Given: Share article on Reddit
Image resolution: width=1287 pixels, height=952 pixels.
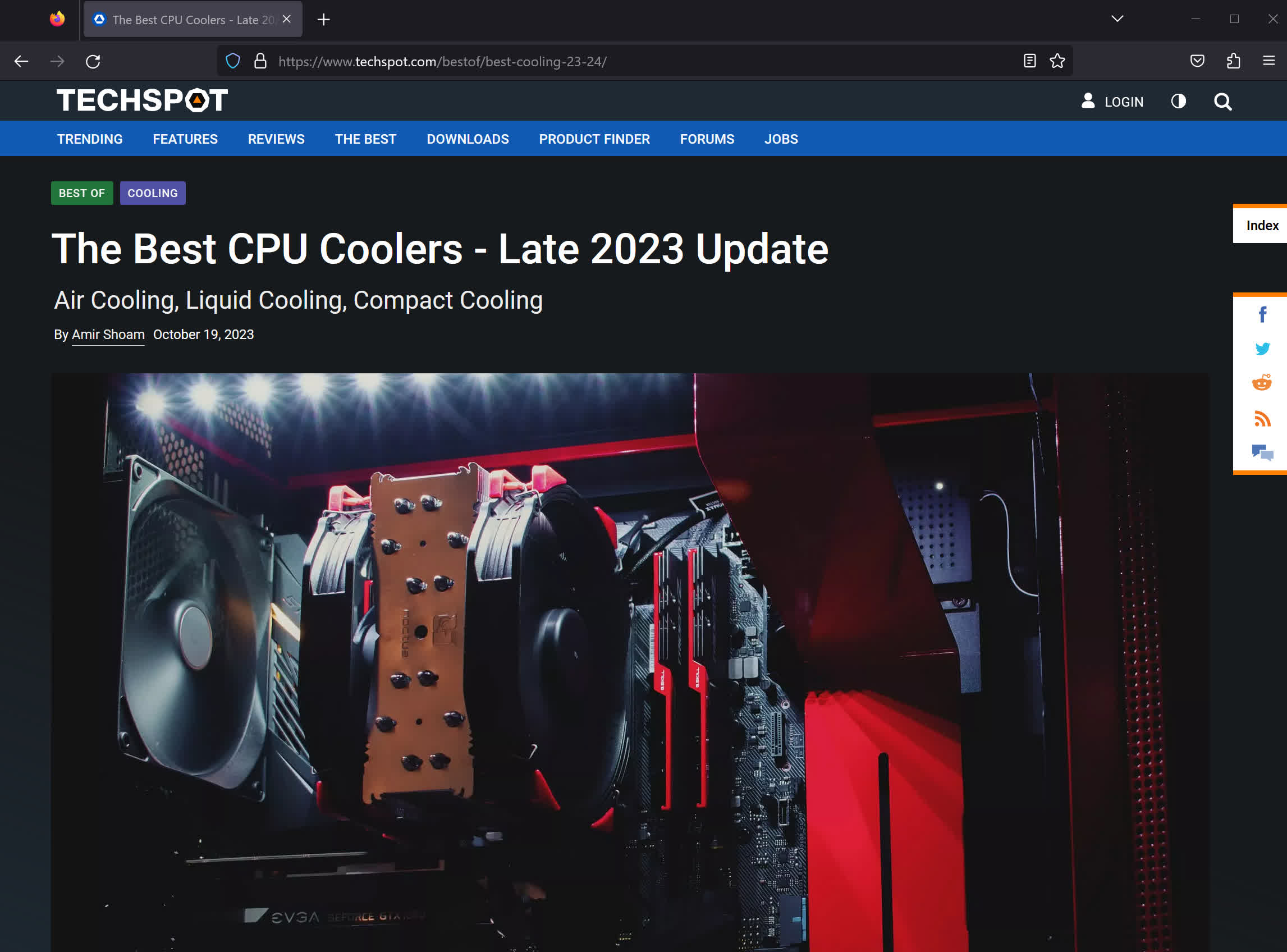Looking at the screenshot, I should (x=1262, y=383).
